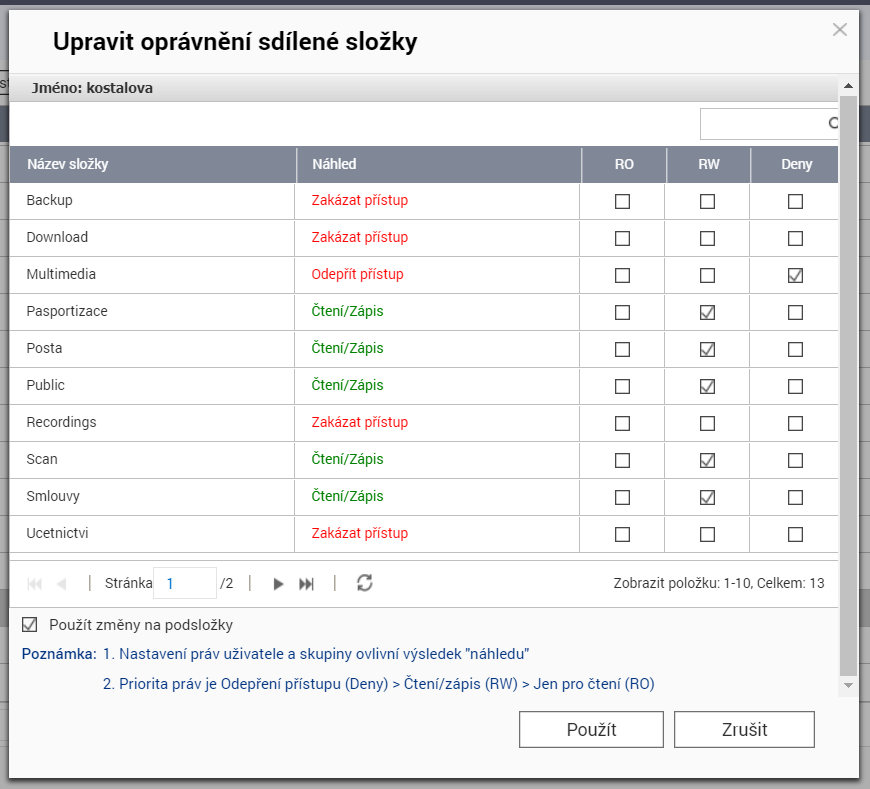Uncheck Deny for Multimedia folder
Image resolution: width=870 pixels, height=789 pixels.
tap(795, 275)
